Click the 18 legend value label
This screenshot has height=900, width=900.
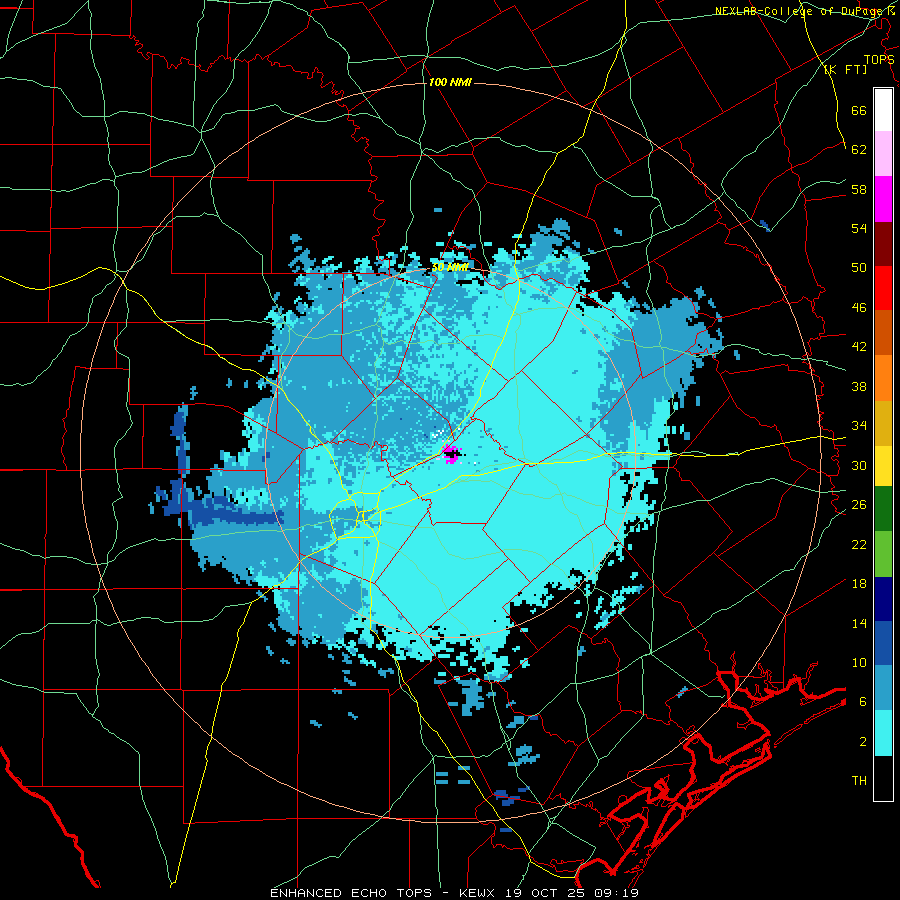coord(859,584)
